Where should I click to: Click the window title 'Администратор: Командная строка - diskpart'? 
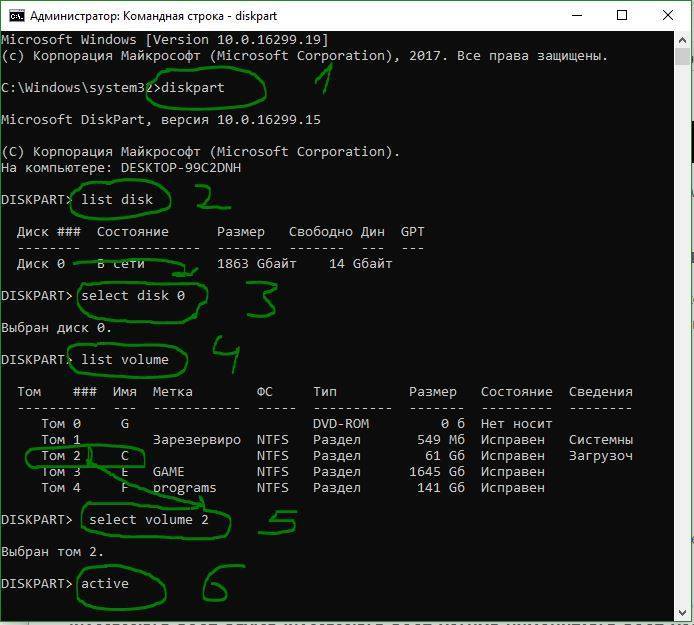click(x=153, y=16)
